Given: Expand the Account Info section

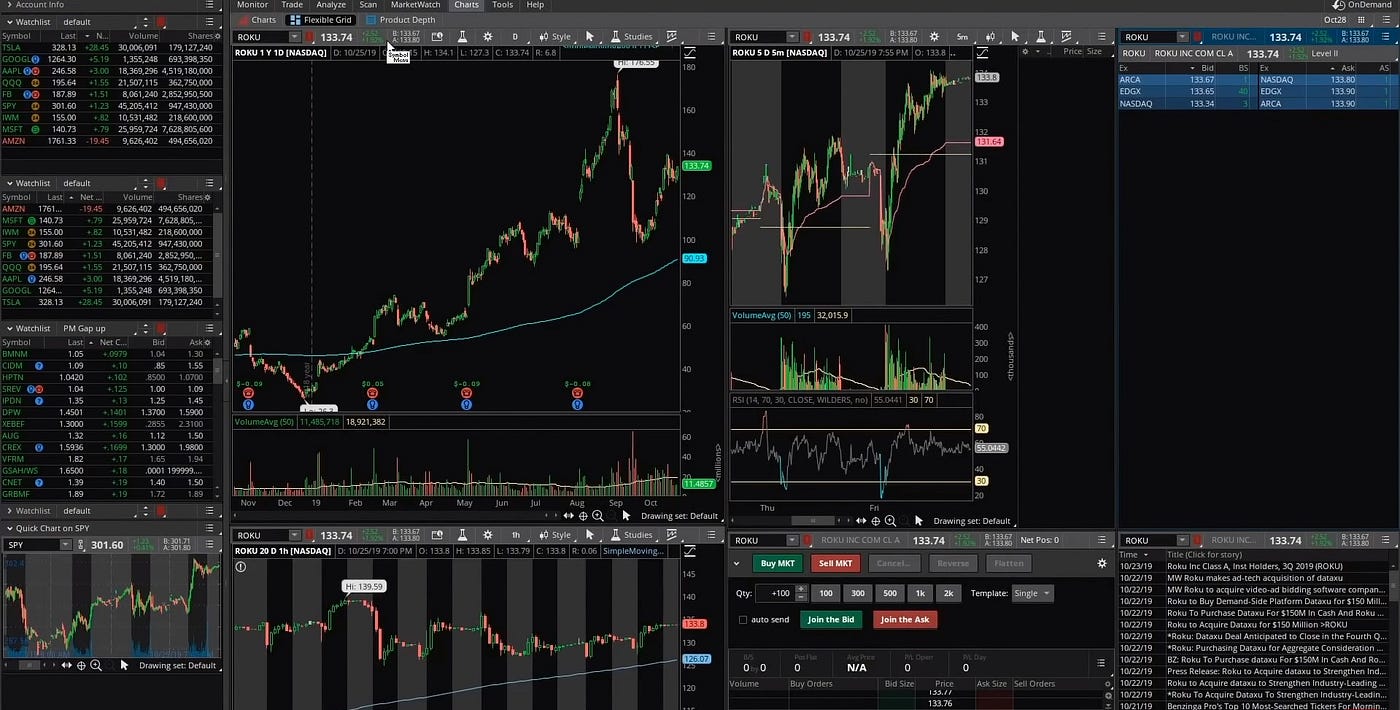Looking at the screenshot, I should tap(9, 4).
